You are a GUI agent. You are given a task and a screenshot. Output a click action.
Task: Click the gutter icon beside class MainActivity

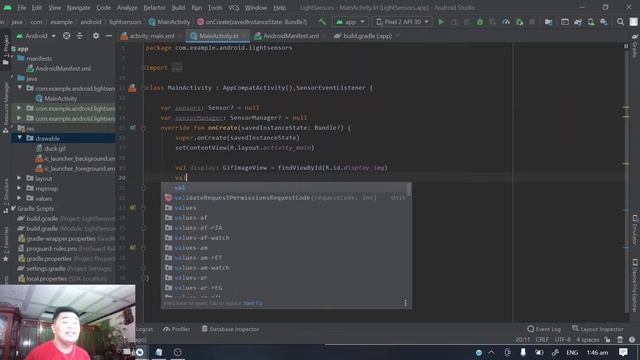132,88
